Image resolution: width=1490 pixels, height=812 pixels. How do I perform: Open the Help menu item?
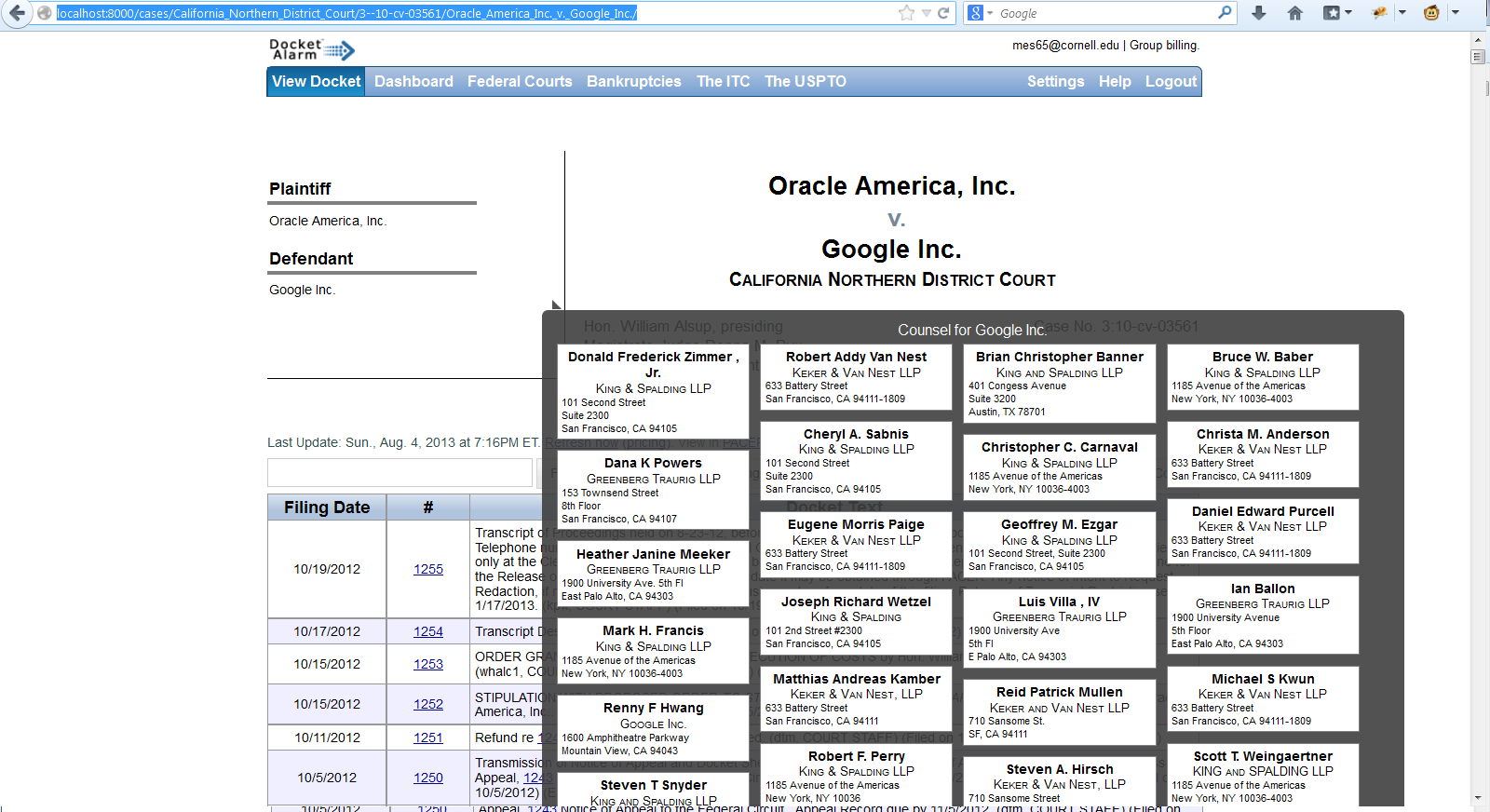[1115, 82]
